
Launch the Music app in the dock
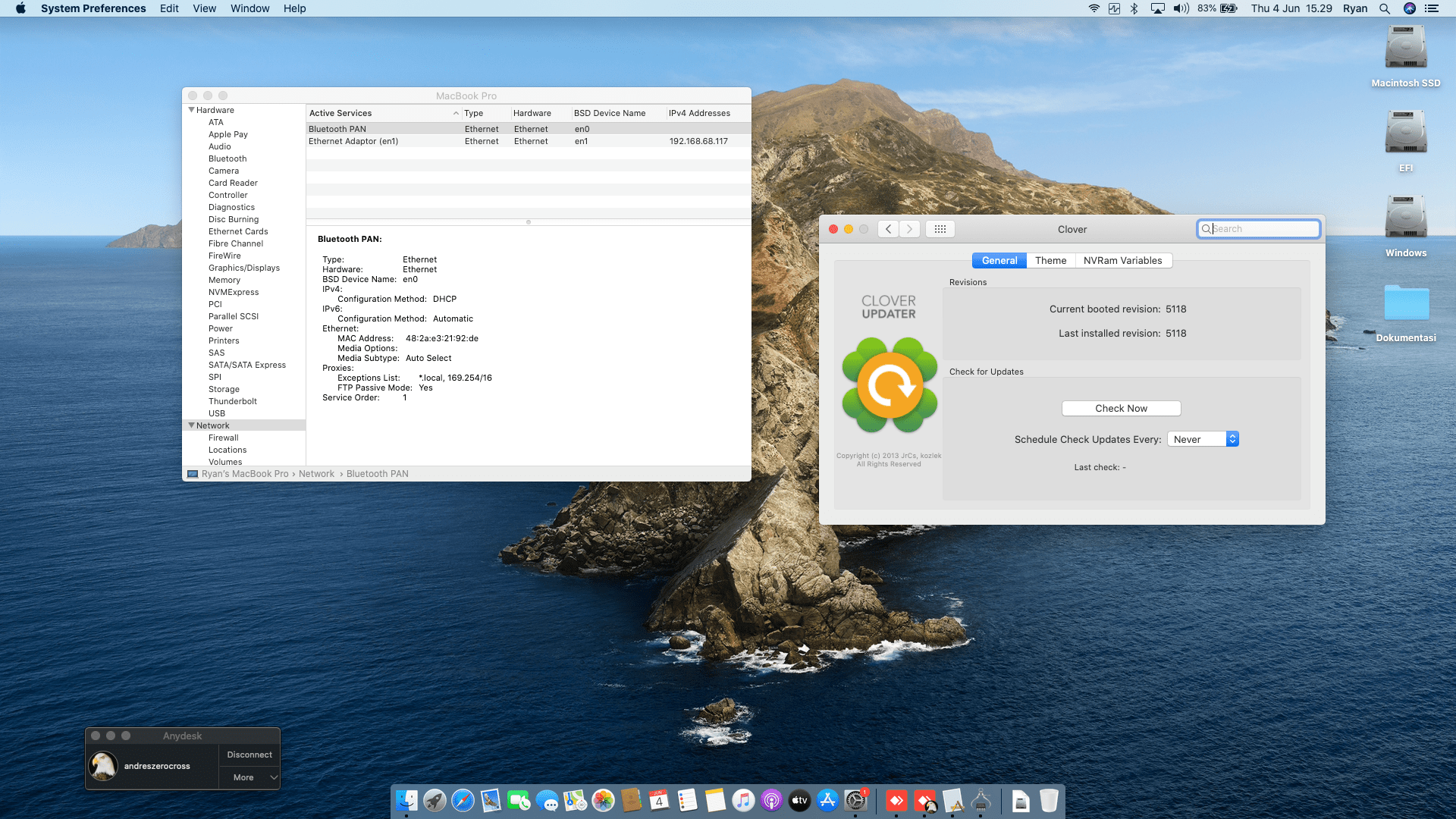point(743,800)
